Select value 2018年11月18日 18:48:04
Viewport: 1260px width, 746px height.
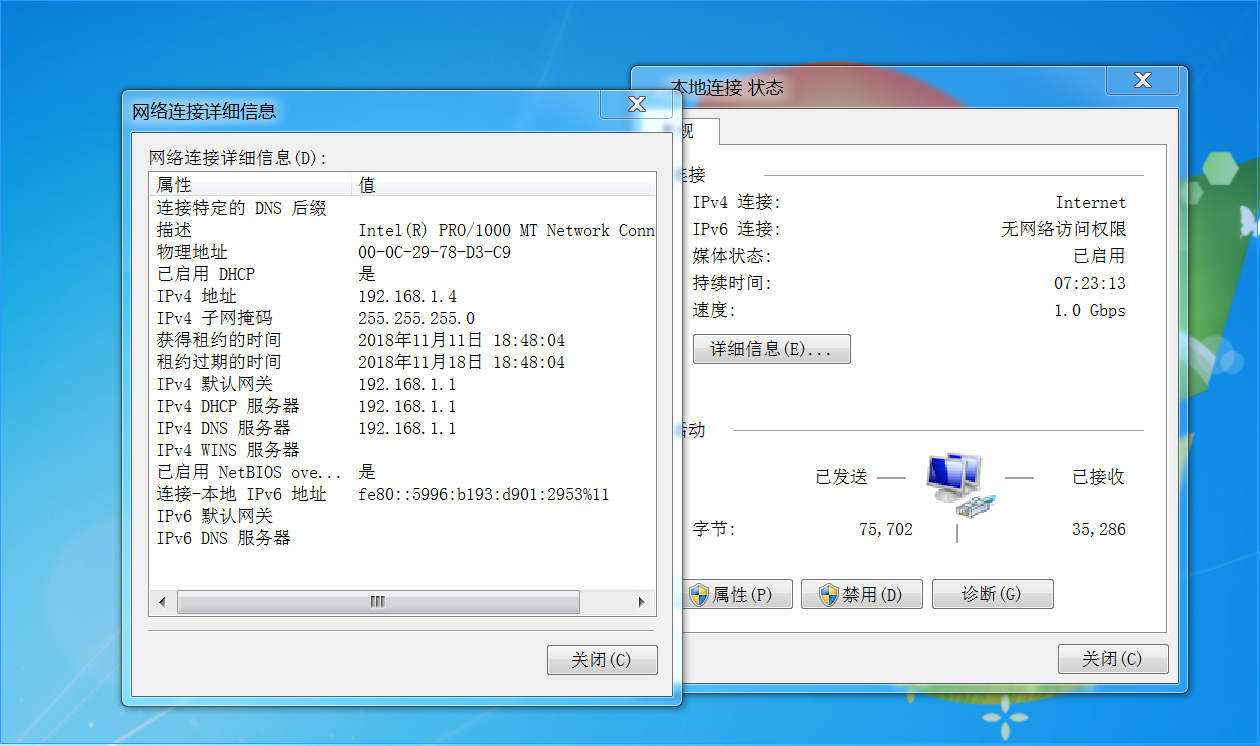coord(461,362)
